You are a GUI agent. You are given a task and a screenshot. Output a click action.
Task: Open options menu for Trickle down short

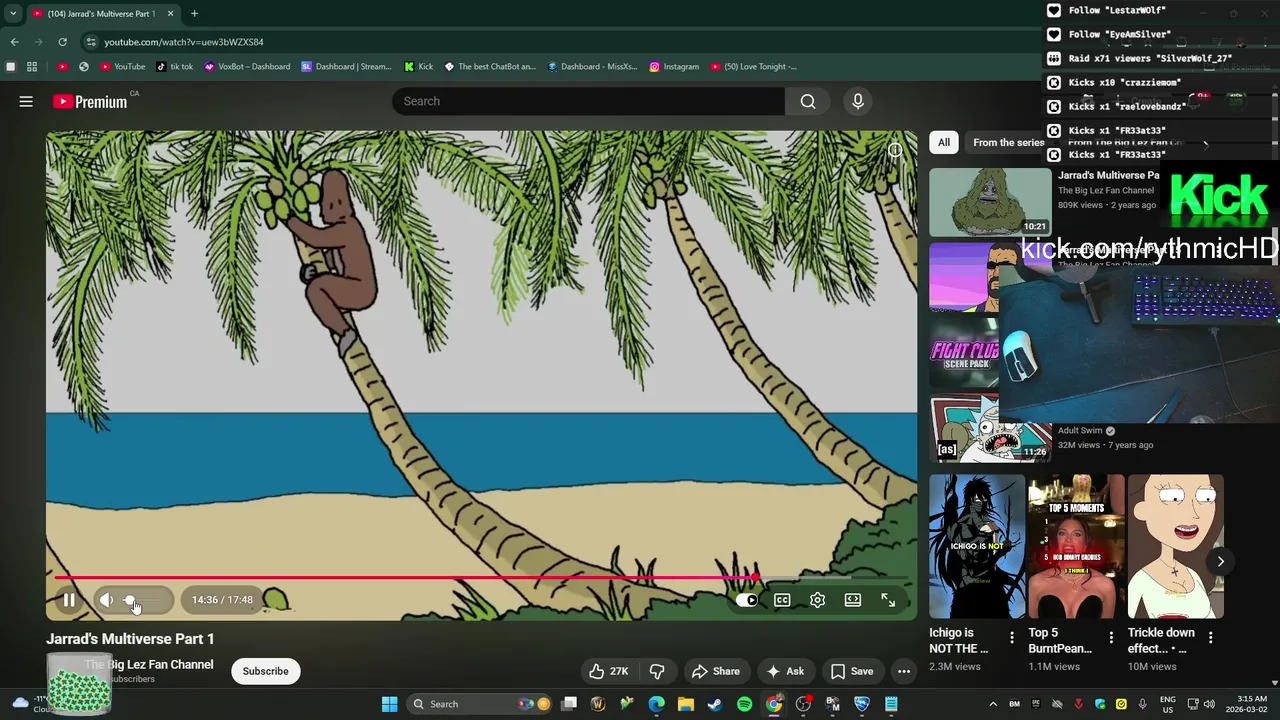1210,637
